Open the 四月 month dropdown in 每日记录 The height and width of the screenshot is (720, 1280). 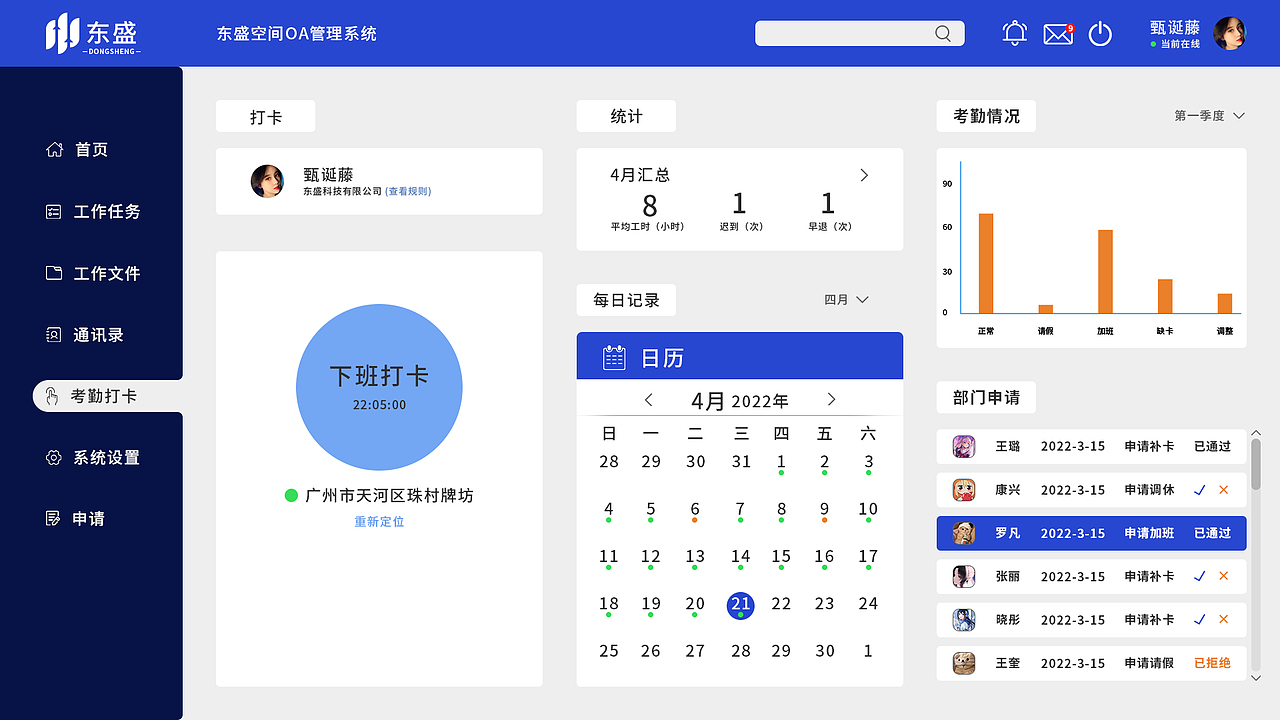[x=846, y=299]
